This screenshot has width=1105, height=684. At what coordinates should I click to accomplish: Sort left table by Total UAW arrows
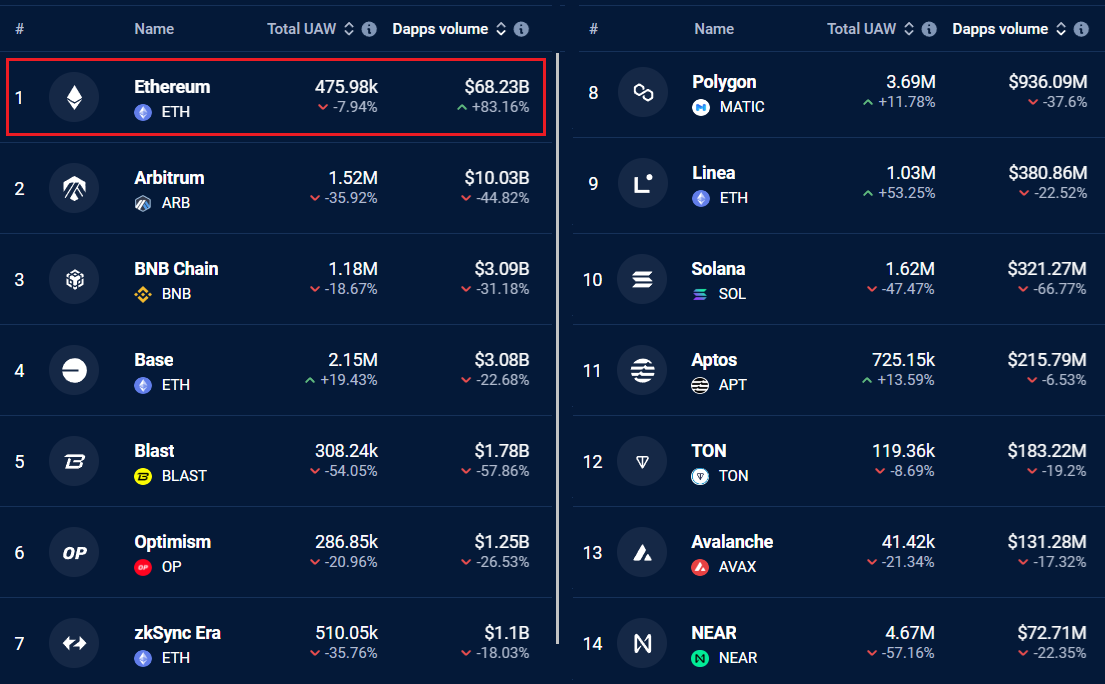349,29
